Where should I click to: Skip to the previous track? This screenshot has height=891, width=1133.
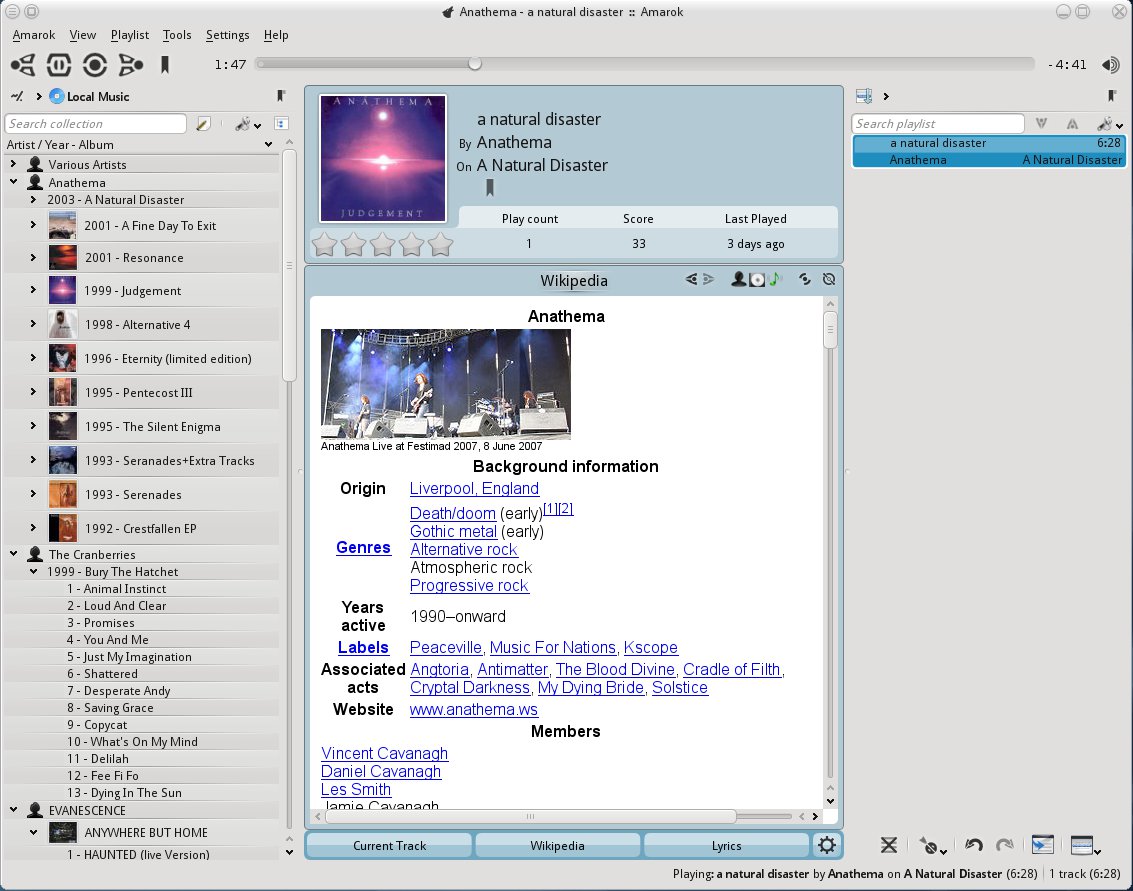(x=23, y=65)
